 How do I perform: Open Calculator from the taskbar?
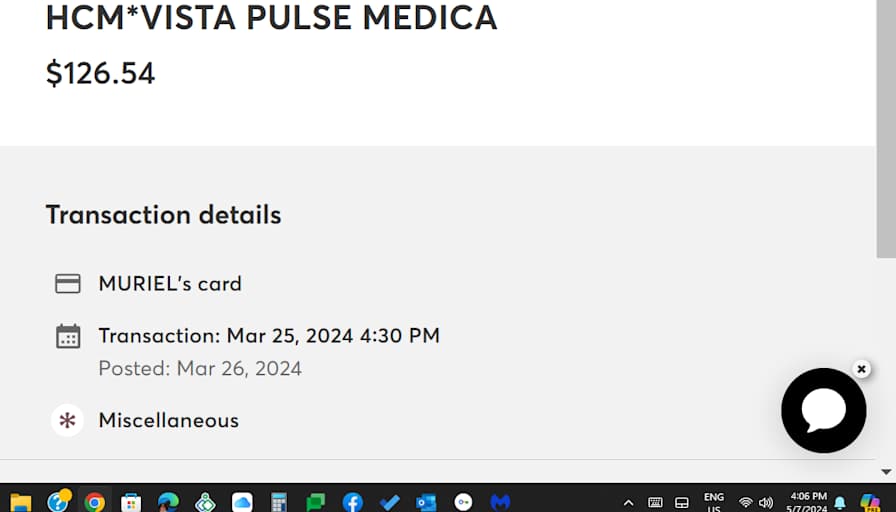(x=279, y=501)
